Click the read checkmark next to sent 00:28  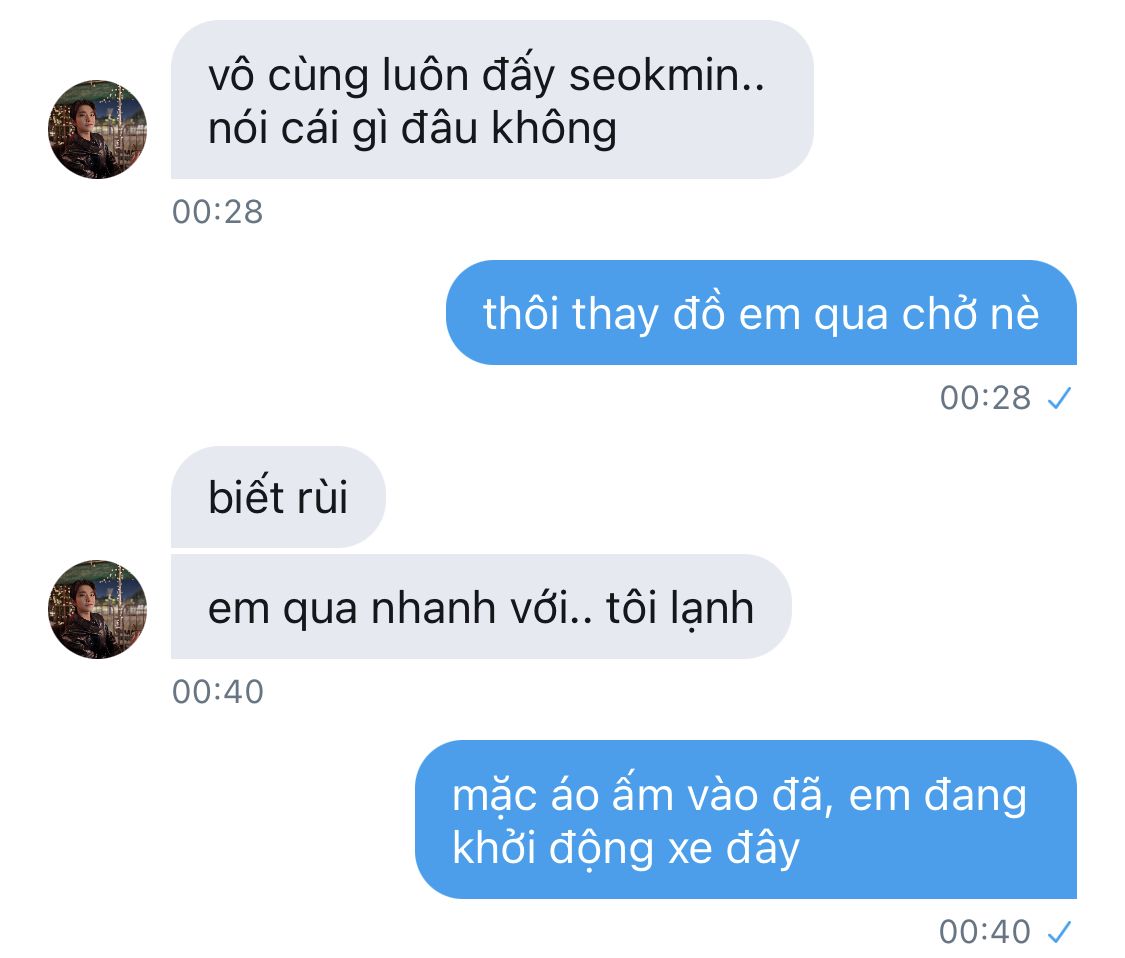click(1059, 398)
